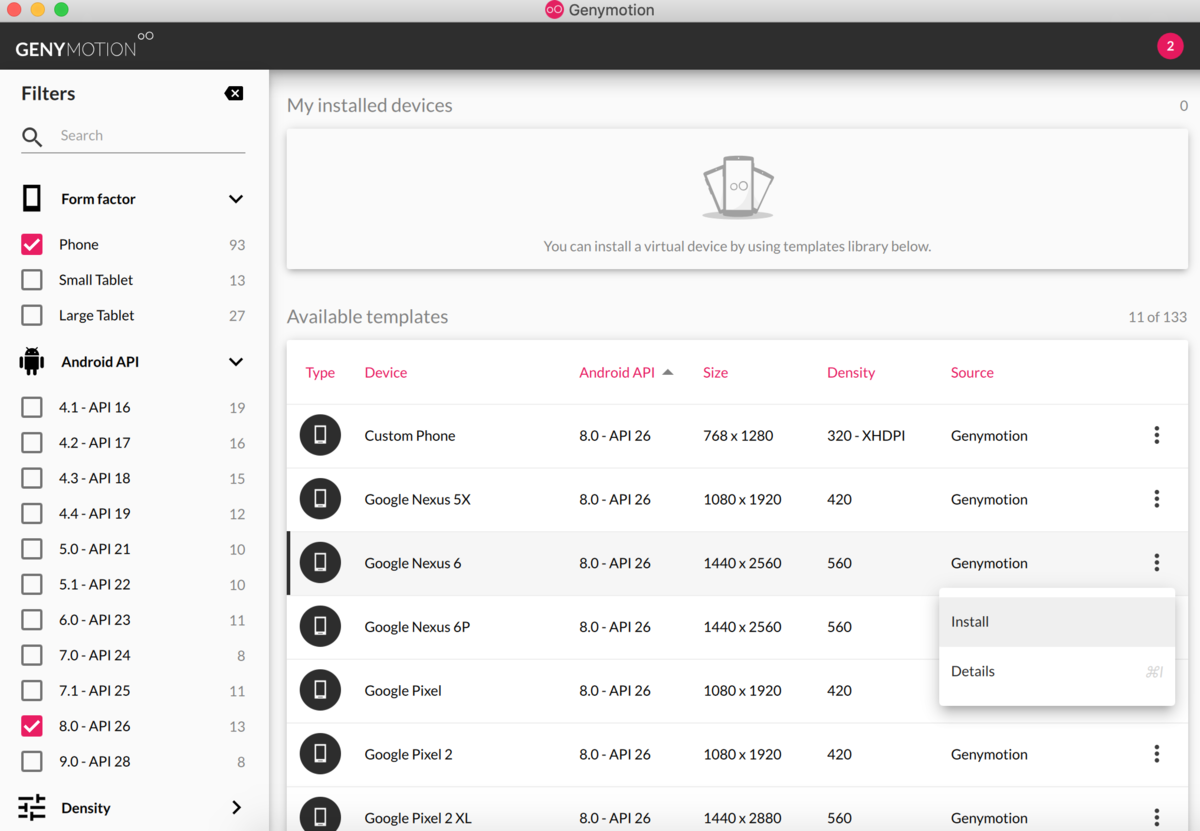Click the 11 of 133 template count
Screen dimensions: 1200x831
coord(1158,317)
